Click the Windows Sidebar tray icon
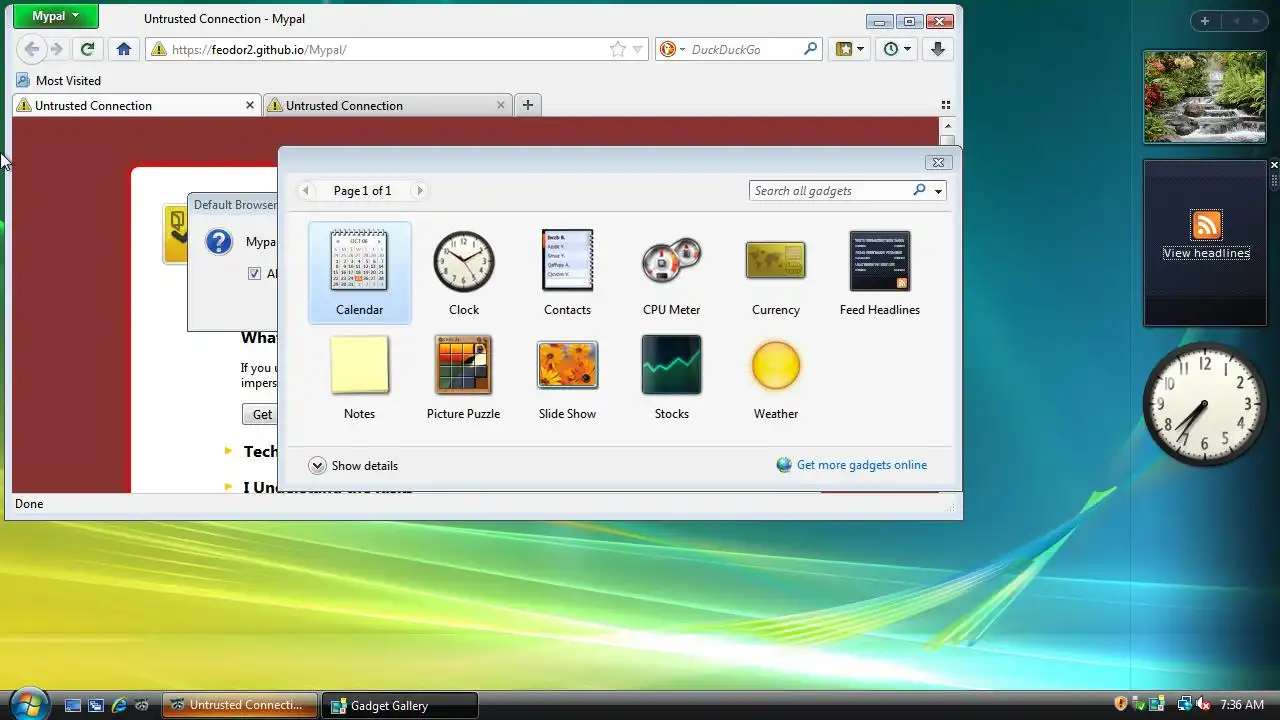 coord(1157,705)
